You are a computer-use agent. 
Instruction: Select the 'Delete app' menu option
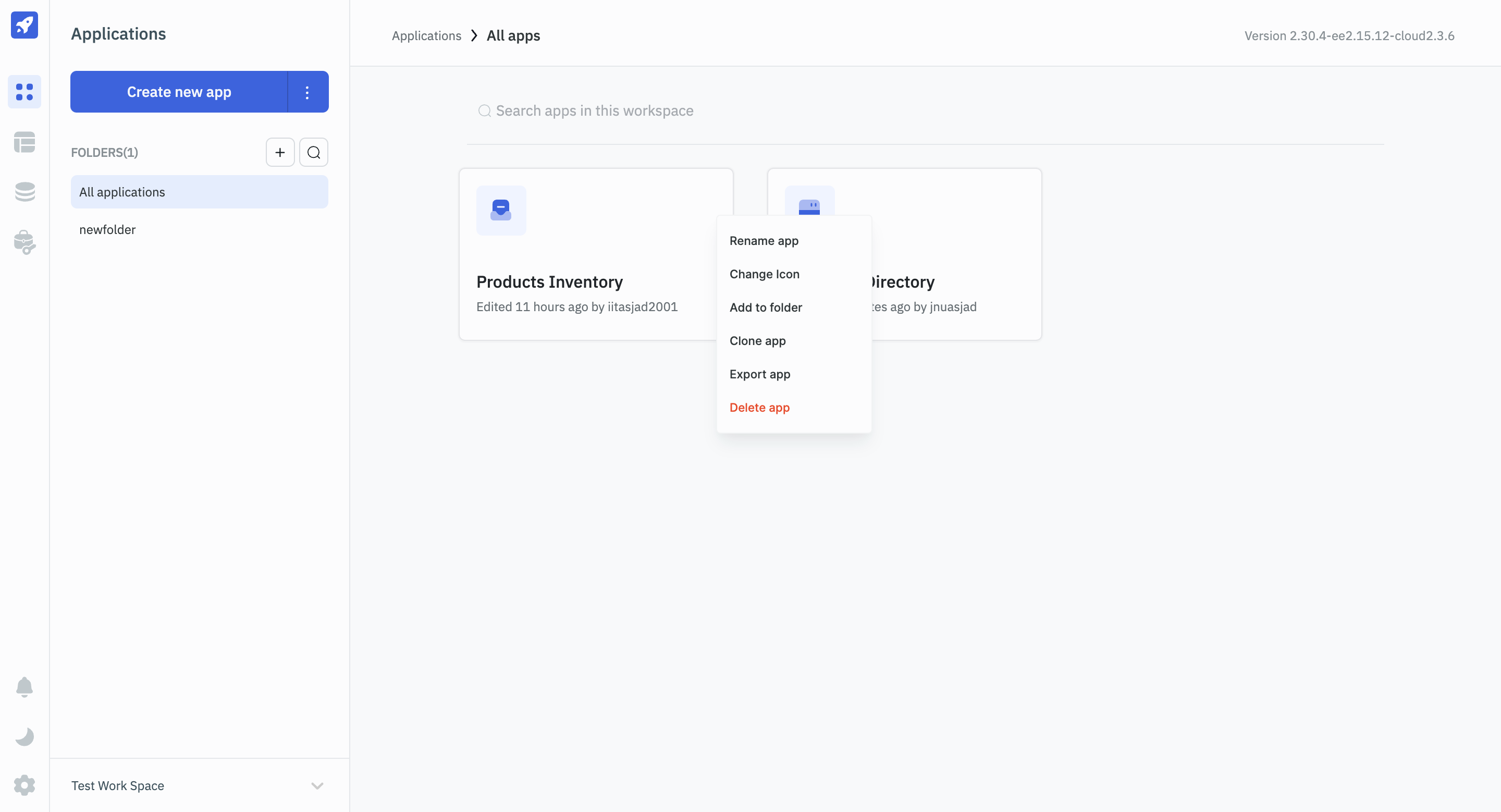(759, 407)
